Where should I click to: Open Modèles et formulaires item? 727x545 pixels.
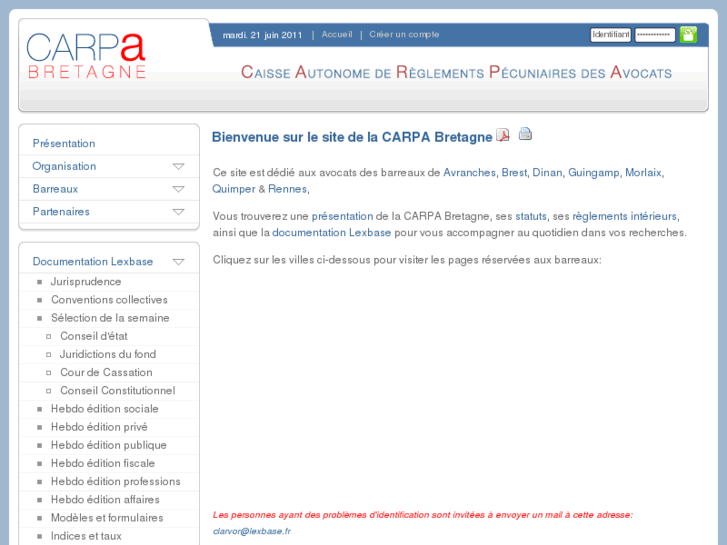coord(107,518)
